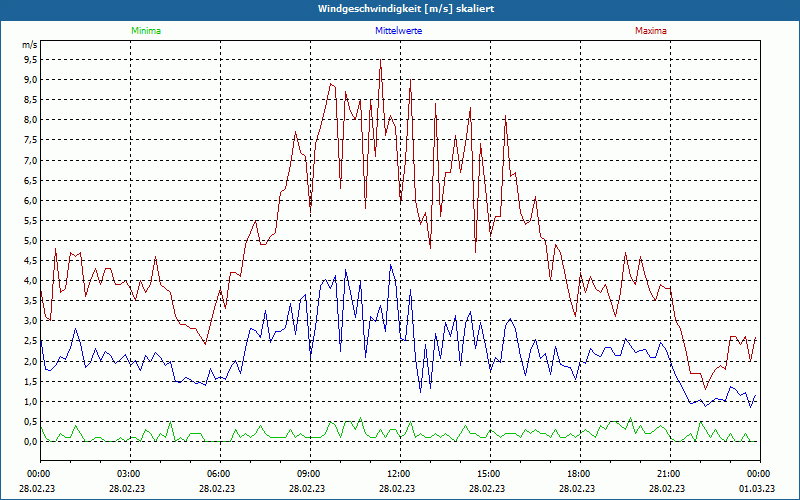Select the 5,0 y-axis tick label
Image resolution: width=800 pixels, height=500 pixels.
pos(30,240)
